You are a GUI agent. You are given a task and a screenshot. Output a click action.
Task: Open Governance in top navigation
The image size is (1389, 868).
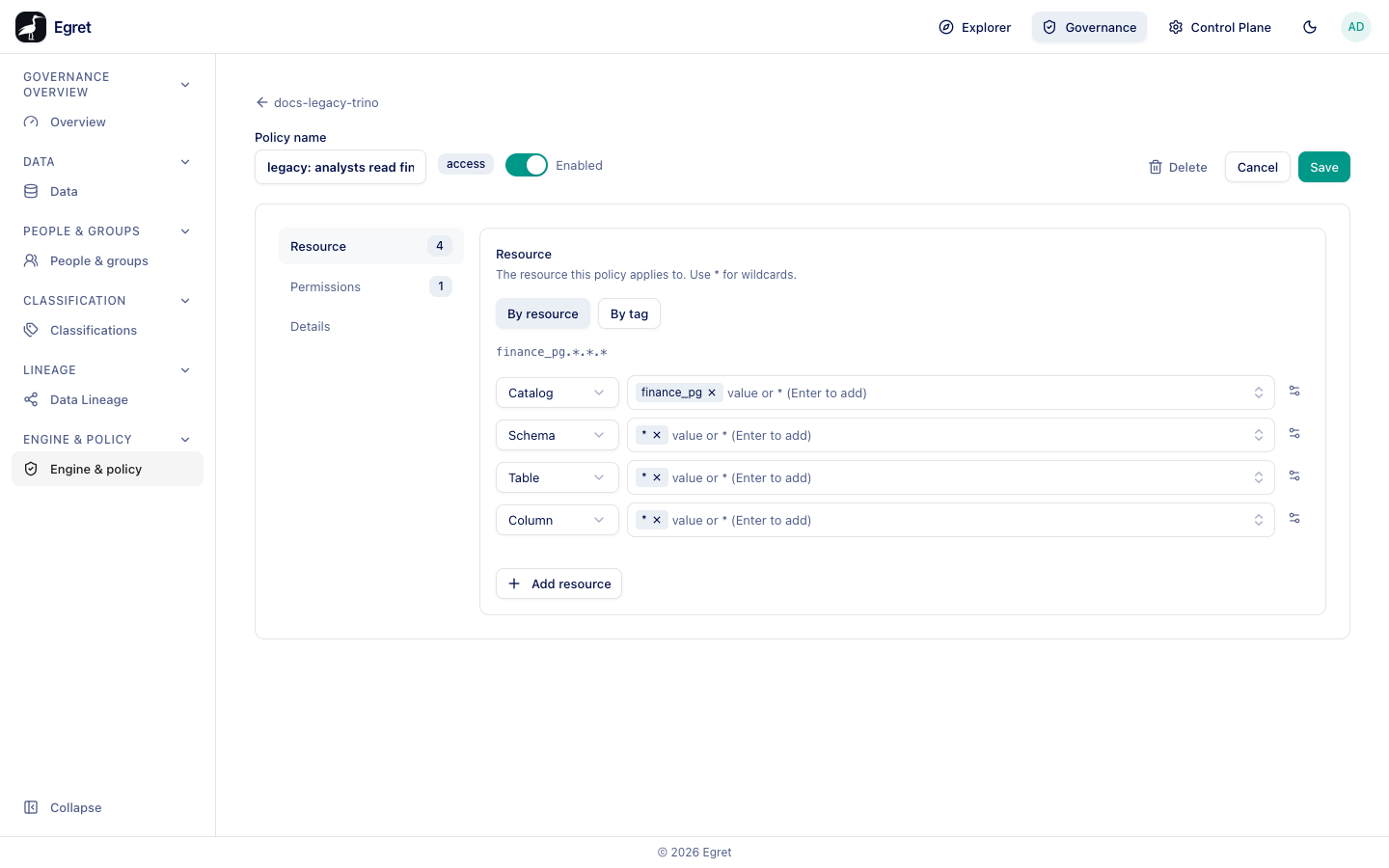[x=1090, y=27]
